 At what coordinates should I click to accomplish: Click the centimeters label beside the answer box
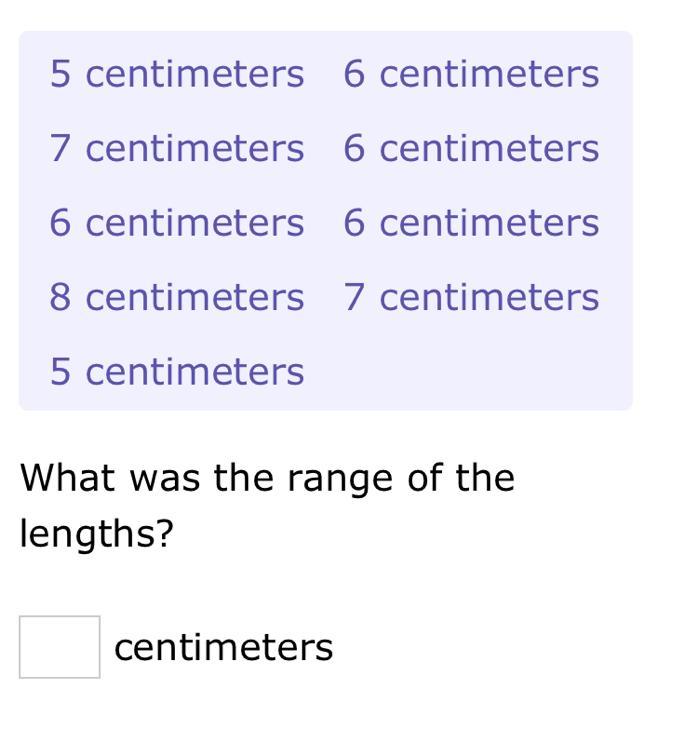pos(223,647)
